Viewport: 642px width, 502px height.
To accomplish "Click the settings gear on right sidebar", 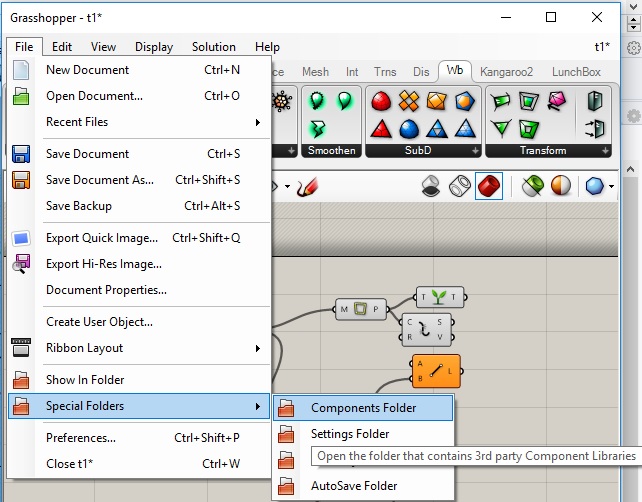I will coord(633,47).
